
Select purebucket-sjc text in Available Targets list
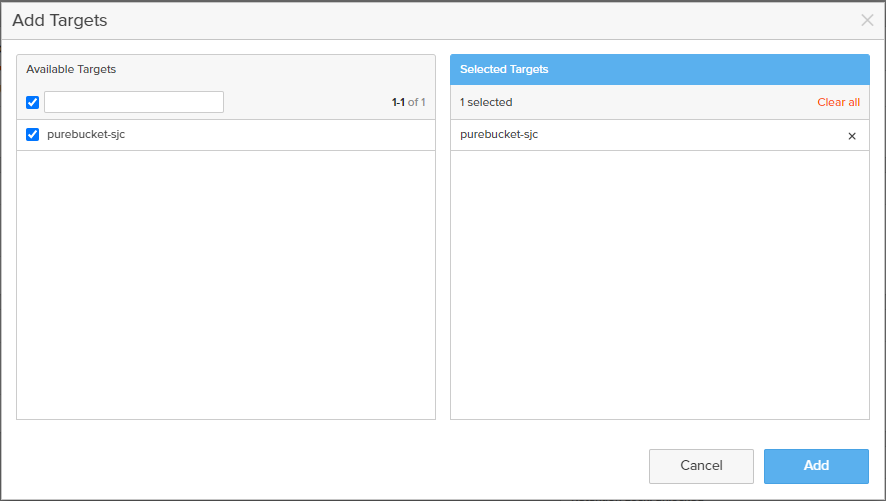tap(86, 134)
